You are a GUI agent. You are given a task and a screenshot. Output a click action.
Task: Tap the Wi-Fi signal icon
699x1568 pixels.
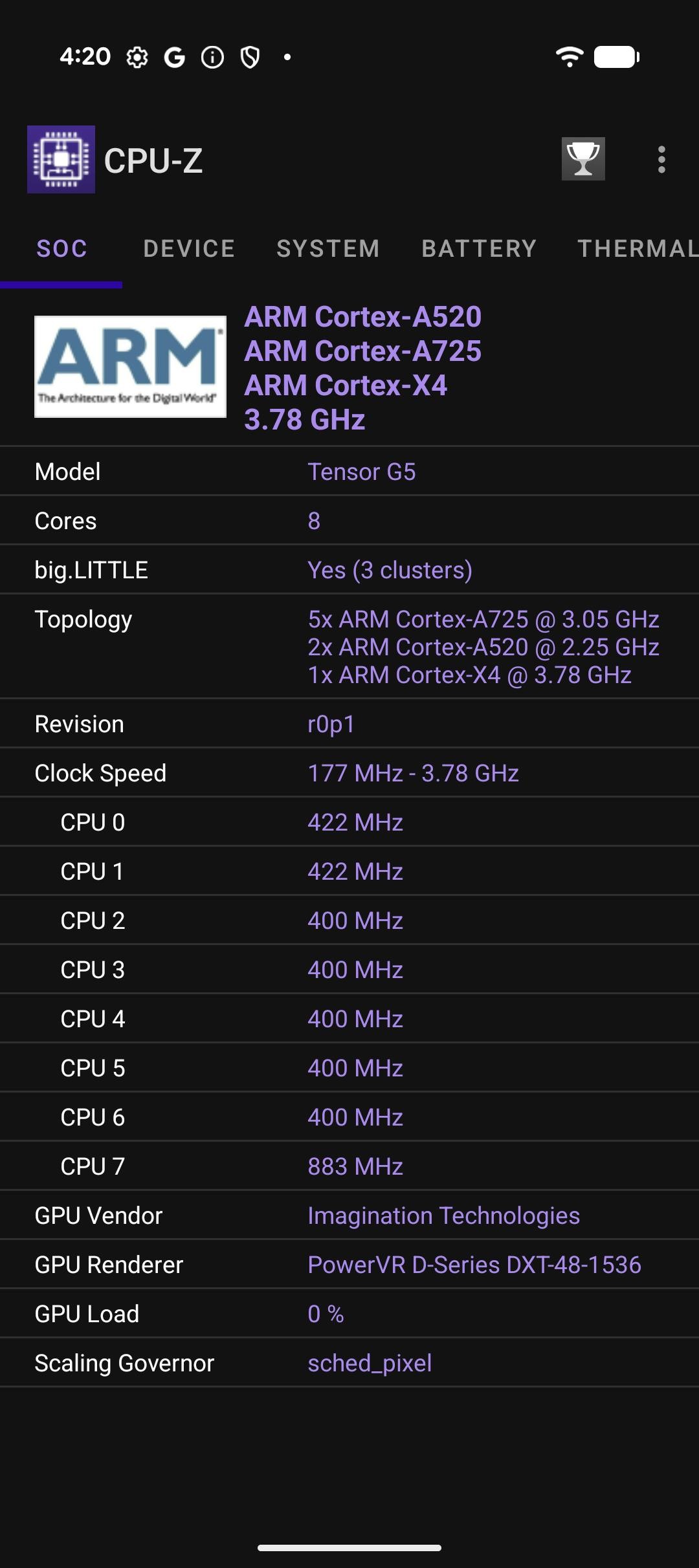click(x=570, y=57)
